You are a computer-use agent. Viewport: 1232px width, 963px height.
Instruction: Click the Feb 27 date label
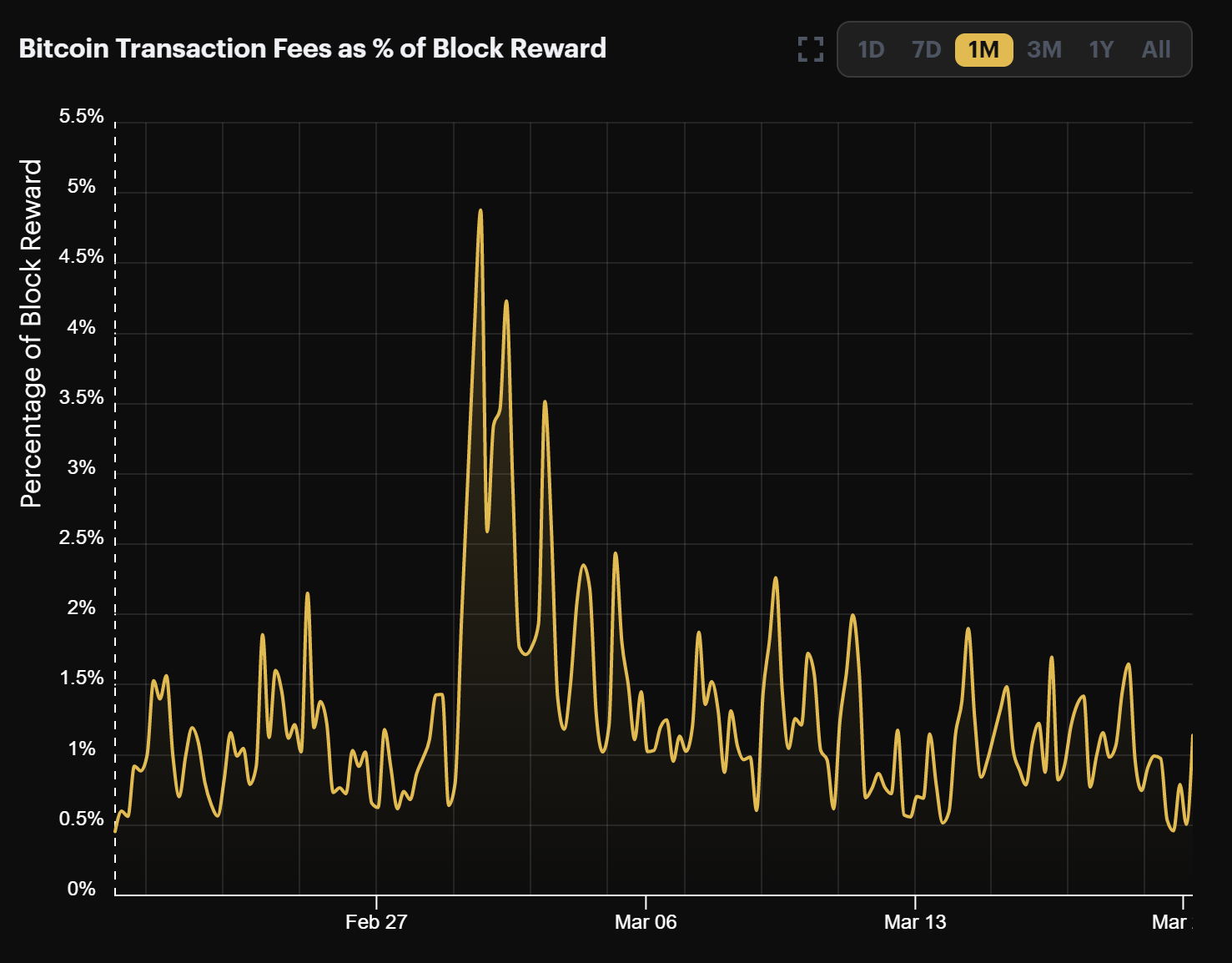(378, 923)
